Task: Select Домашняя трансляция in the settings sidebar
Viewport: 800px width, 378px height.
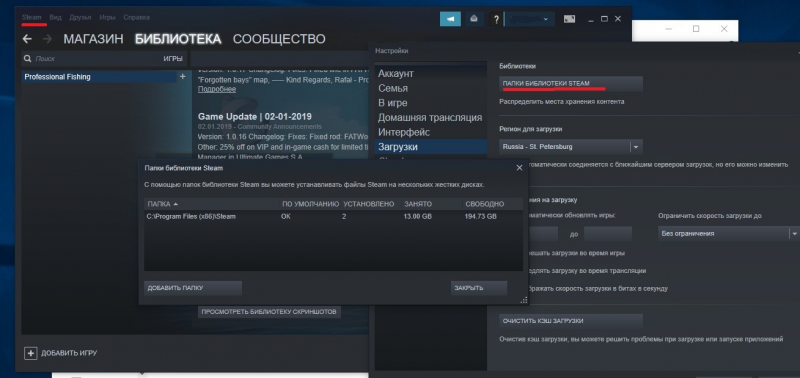Action: tap(430, 118)
